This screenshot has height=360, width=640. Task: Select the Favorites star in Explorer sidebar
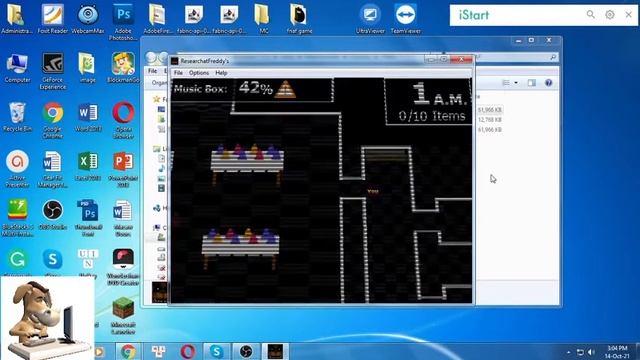(156, 99)
